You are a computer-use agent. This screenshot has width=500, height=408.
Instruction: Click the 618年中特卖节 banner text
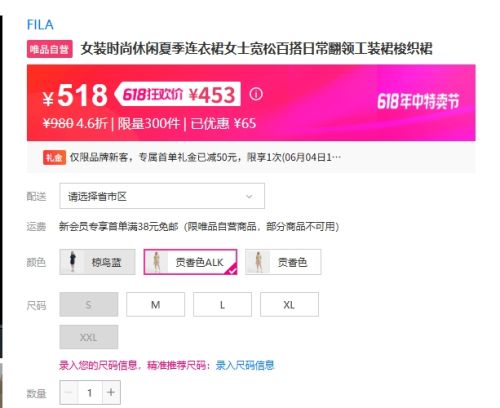click(418, 101)
